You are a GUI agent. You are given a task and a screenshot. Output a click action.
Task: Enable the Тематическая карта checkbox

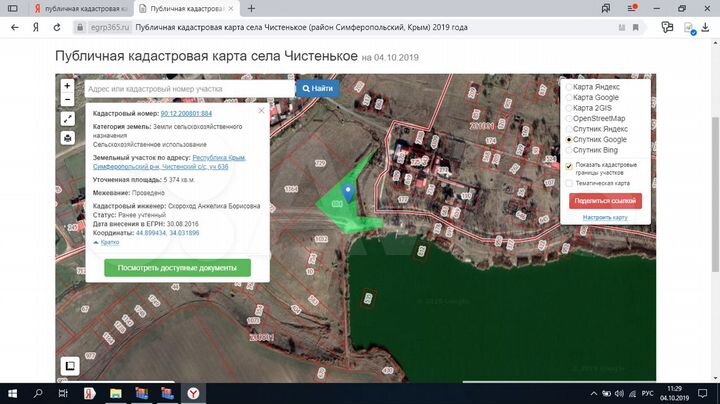569,183
